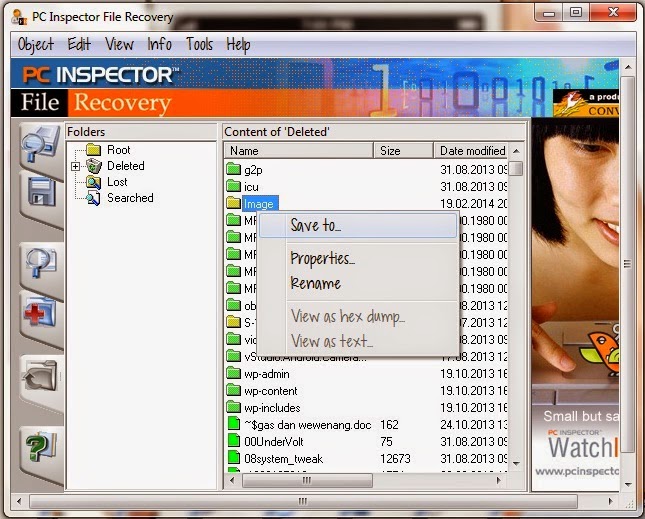Viewport: 645px width, 519px height.
Task: Click the window's top-right scroll up arrow
Action: tap(628, 66)
